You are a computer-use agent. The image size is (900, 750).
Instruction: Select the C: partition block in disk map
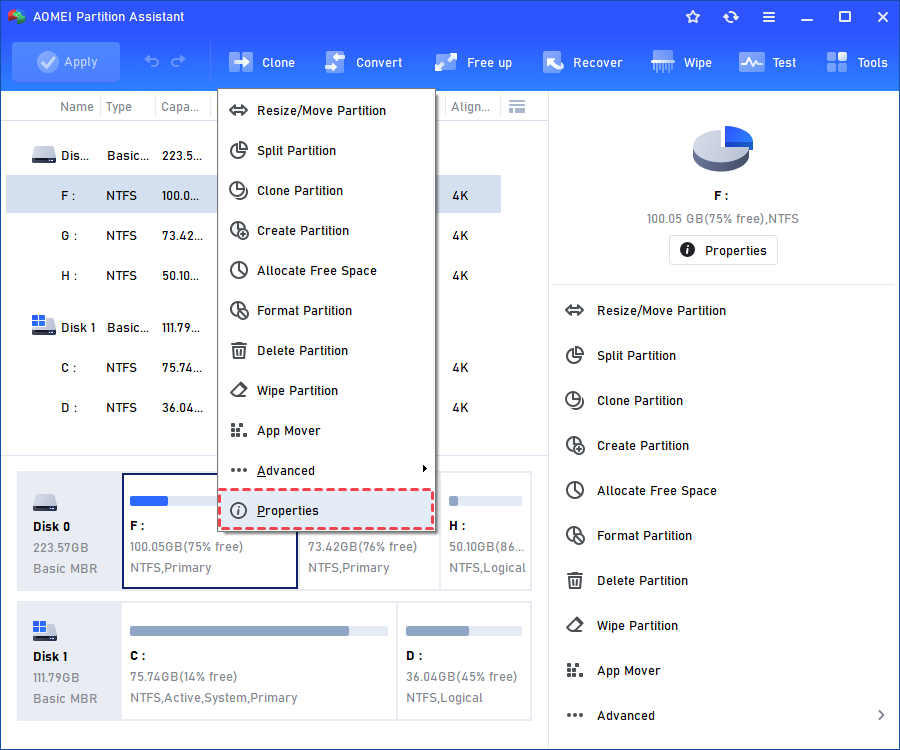tap(259, 661)
